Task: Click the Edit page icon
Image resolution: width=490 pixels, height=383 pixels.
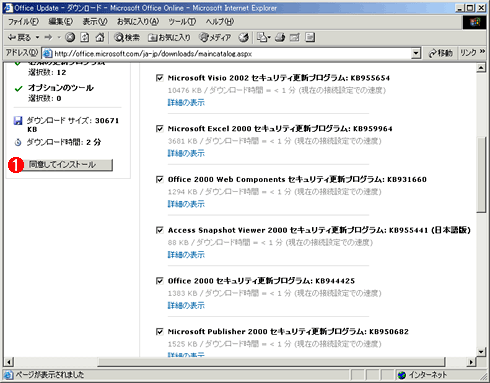Action: pos(295,38)
